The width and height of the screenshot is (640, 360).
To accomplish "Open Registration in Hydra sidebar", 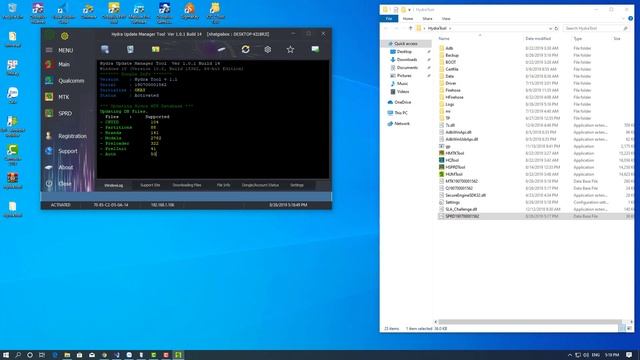I will (66, 136).
